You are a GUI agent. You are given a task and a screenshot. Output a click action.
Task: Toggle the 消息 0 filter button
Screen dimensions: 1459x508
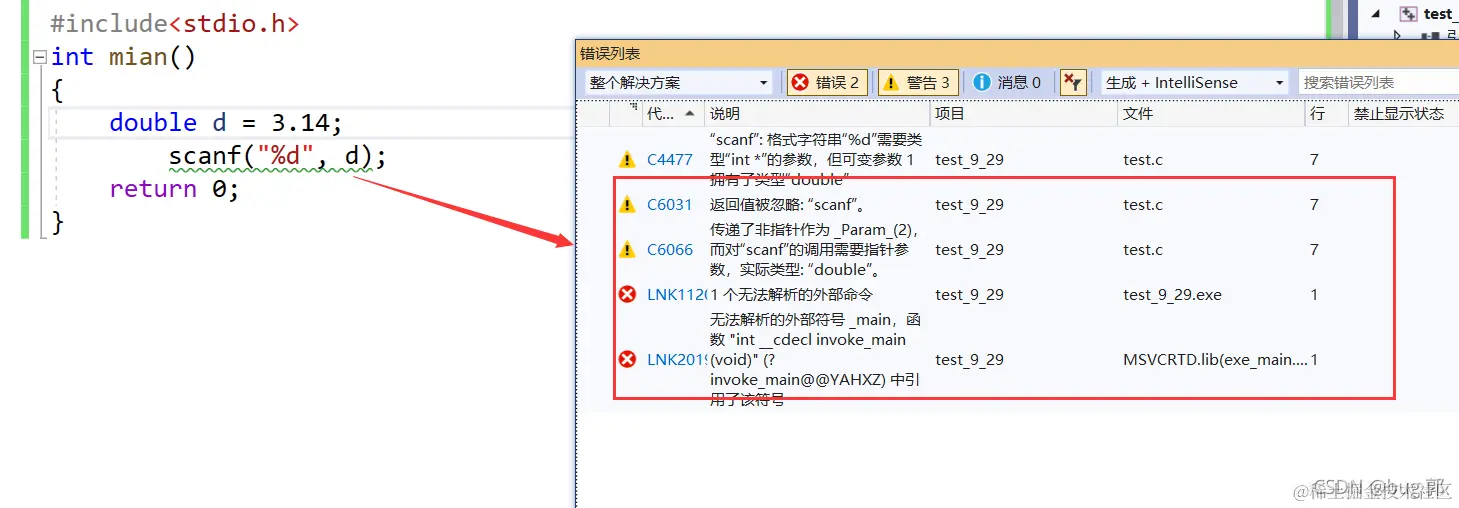pyautogui.click(x=1008, y=83)
